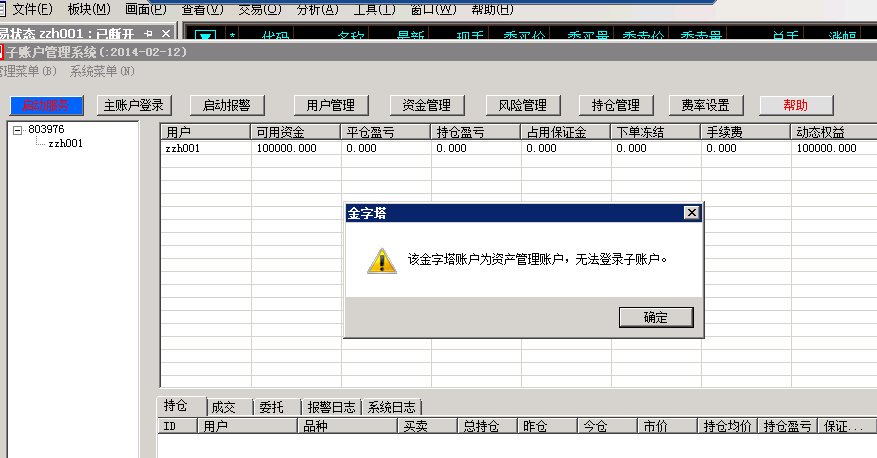877x458 pixels.
Task: Click the 费率设置 button
Action: tap(705, 105)
